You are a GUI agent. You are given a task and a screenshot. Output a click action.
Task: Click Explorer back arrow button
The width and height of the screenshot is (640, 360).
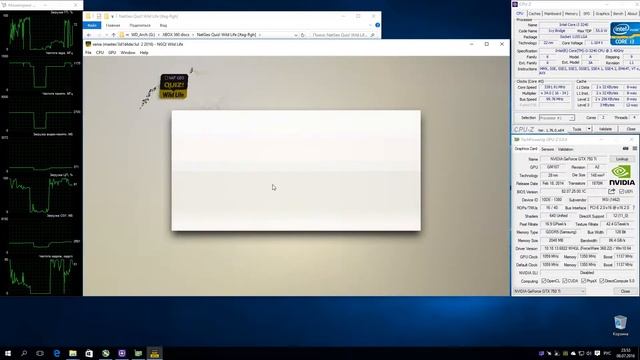(x=89, y=35)
